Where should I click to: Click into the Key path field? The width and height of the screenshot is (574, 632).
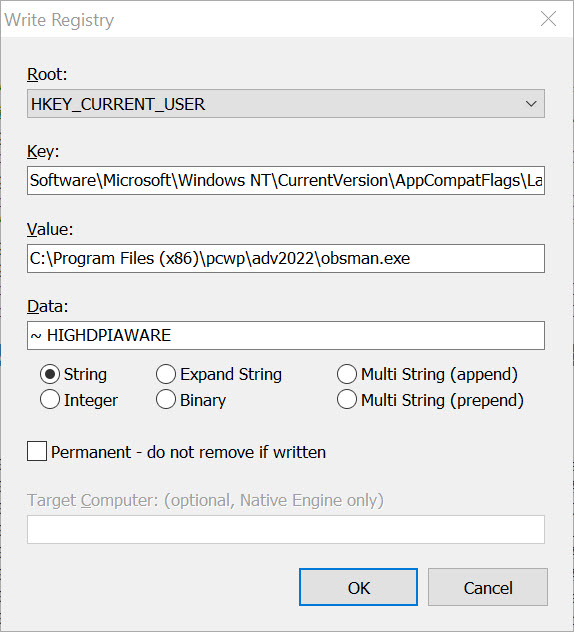[286, 181]
